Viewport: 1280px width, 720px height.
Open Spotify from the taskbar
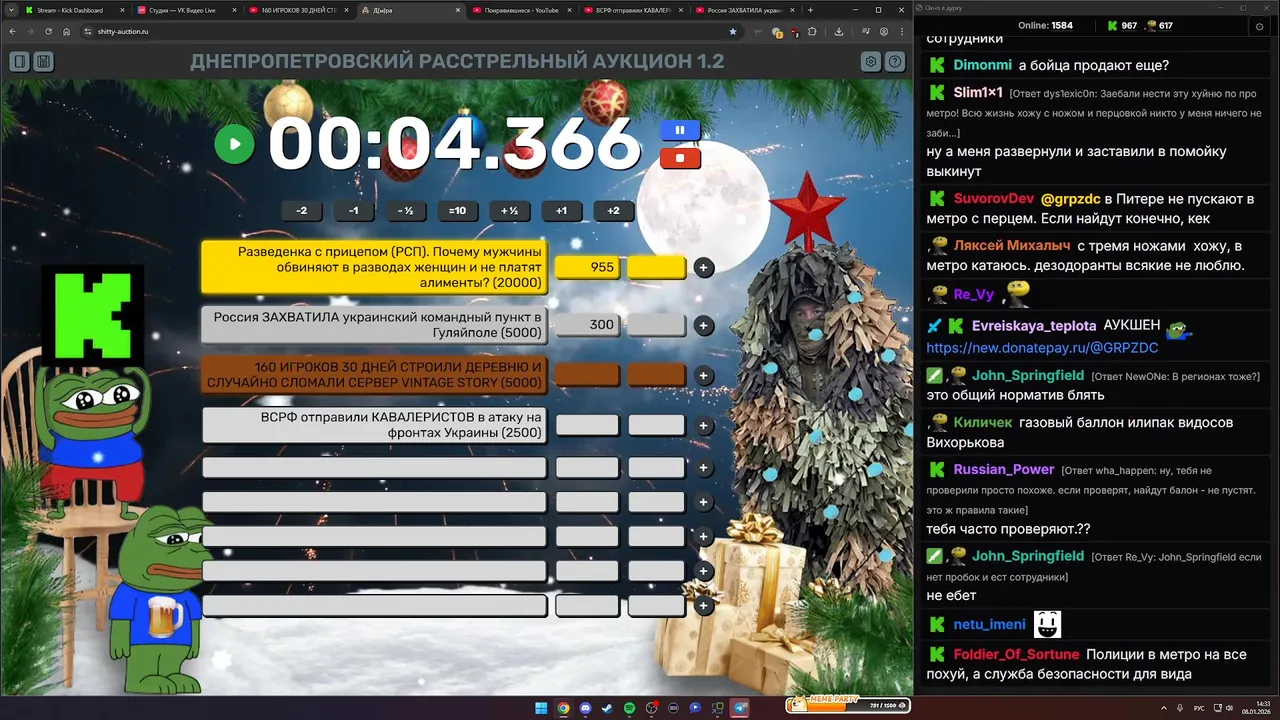point(629,708)
